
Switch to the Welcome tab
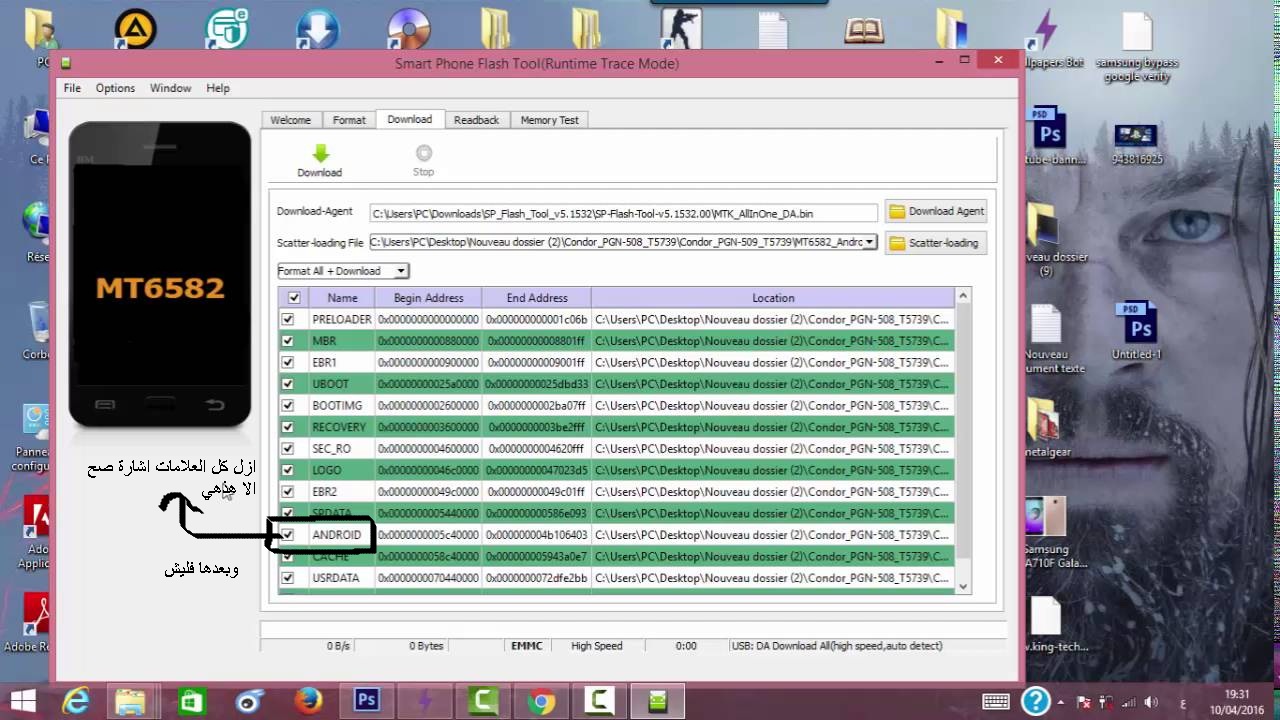(x=291, y=120)
